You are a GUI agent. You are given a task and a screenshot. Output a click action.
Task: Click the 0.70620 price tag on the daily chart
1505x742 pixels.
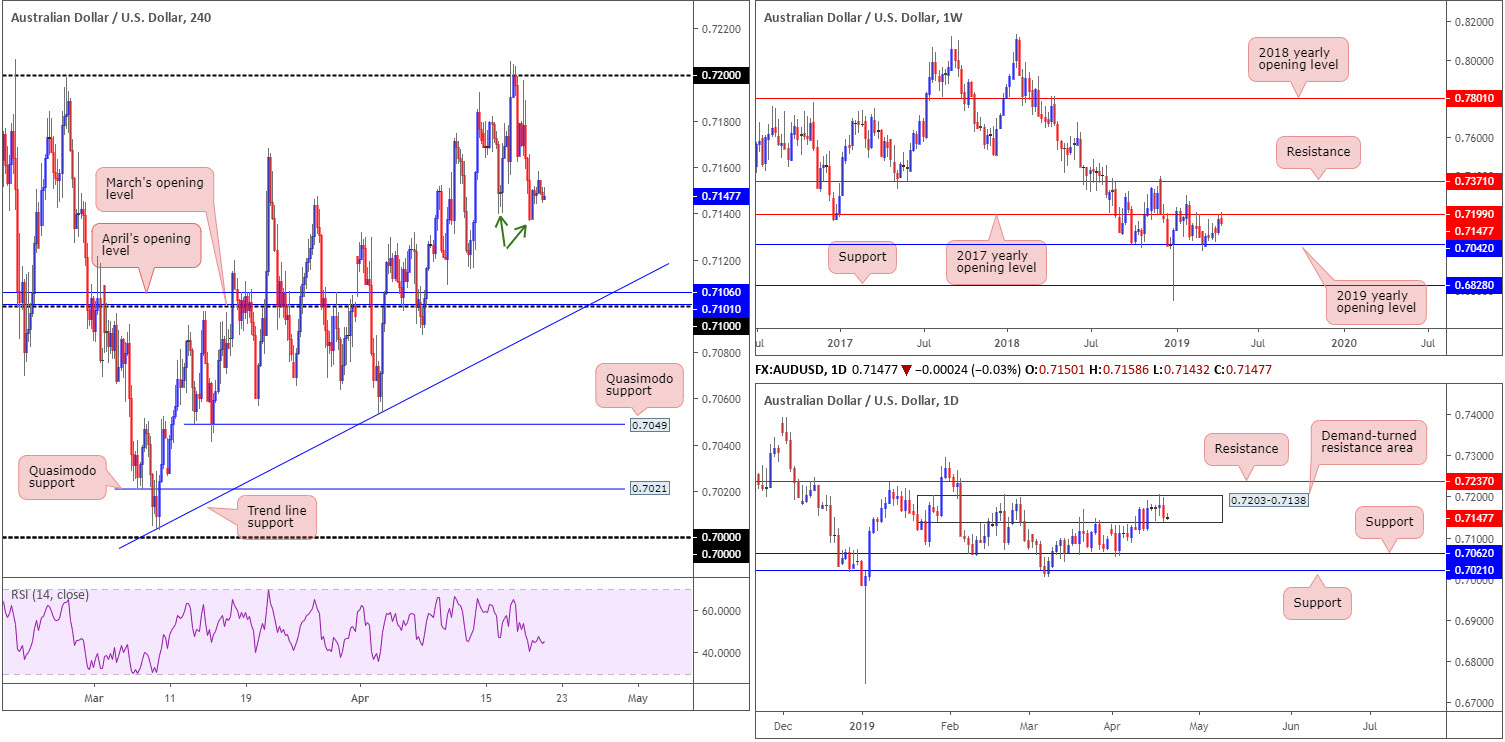(1475, 553)
